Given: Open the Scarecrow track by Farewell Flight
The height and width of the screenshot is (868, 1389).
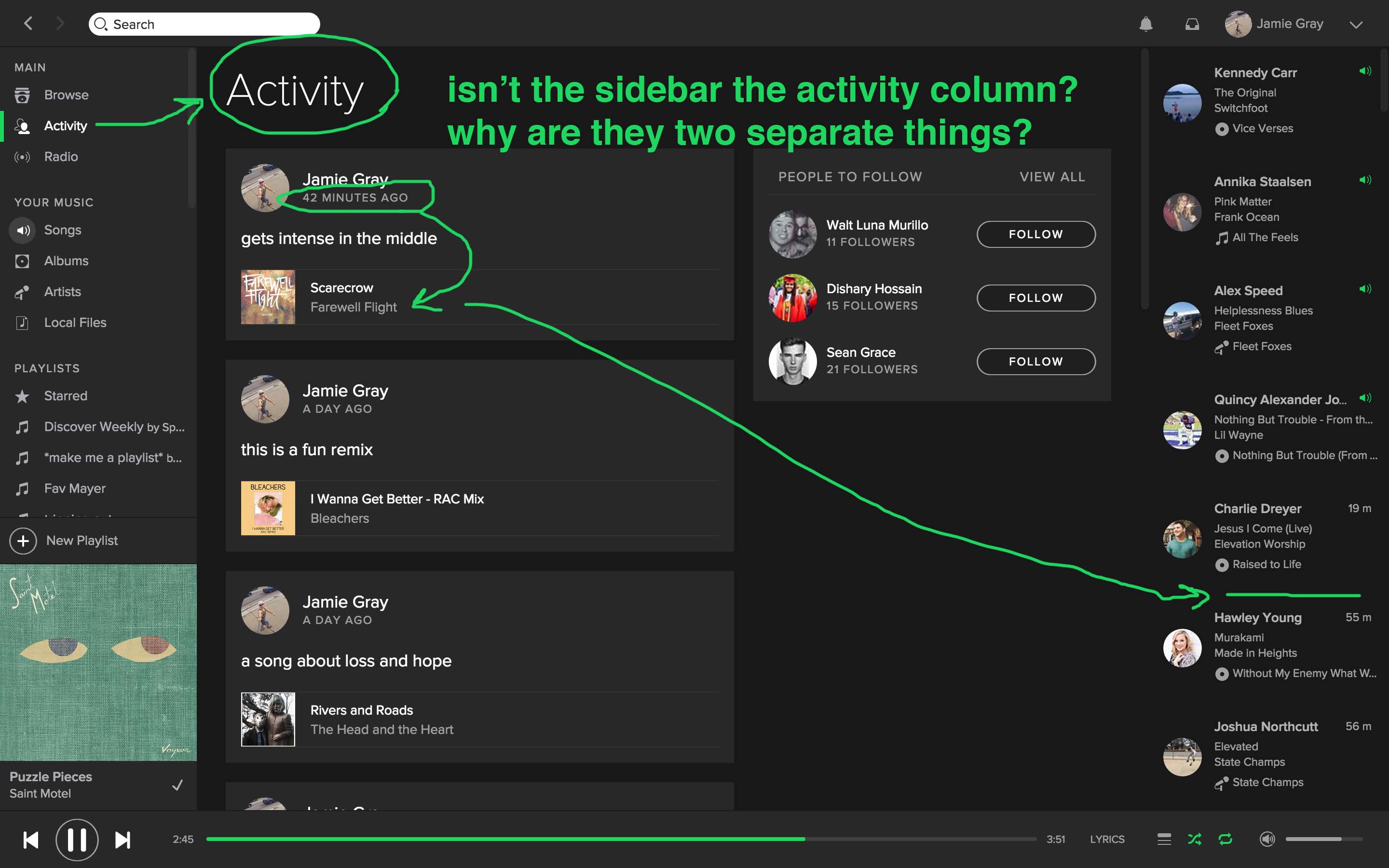Looking at the screenshot, I should [341, 287].
